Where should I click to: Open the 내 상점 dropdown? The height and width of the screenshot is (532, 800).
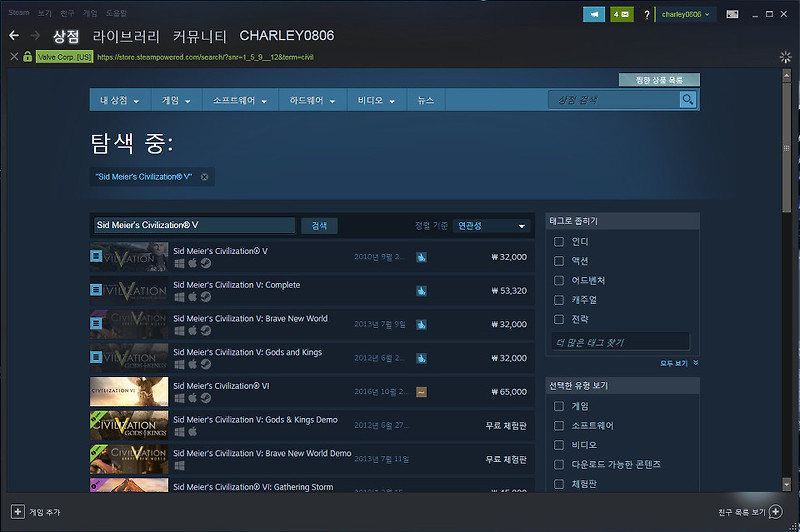(120, 100)
